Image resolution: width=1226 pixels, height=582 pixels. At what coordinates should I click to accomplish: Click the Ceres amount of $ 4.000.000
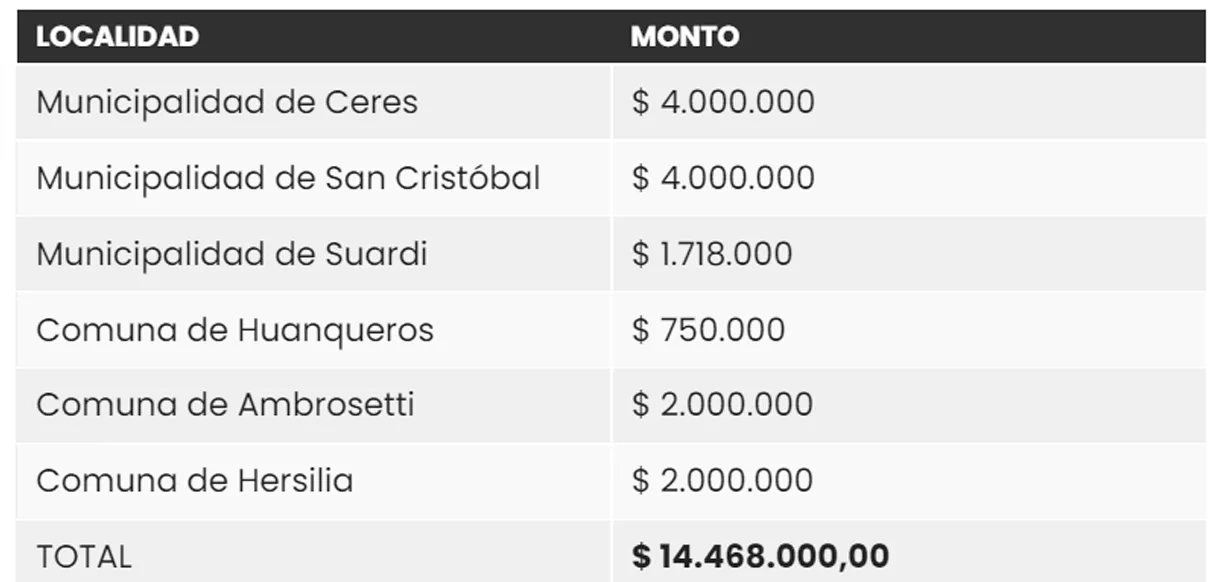click(x=723, y=102)
